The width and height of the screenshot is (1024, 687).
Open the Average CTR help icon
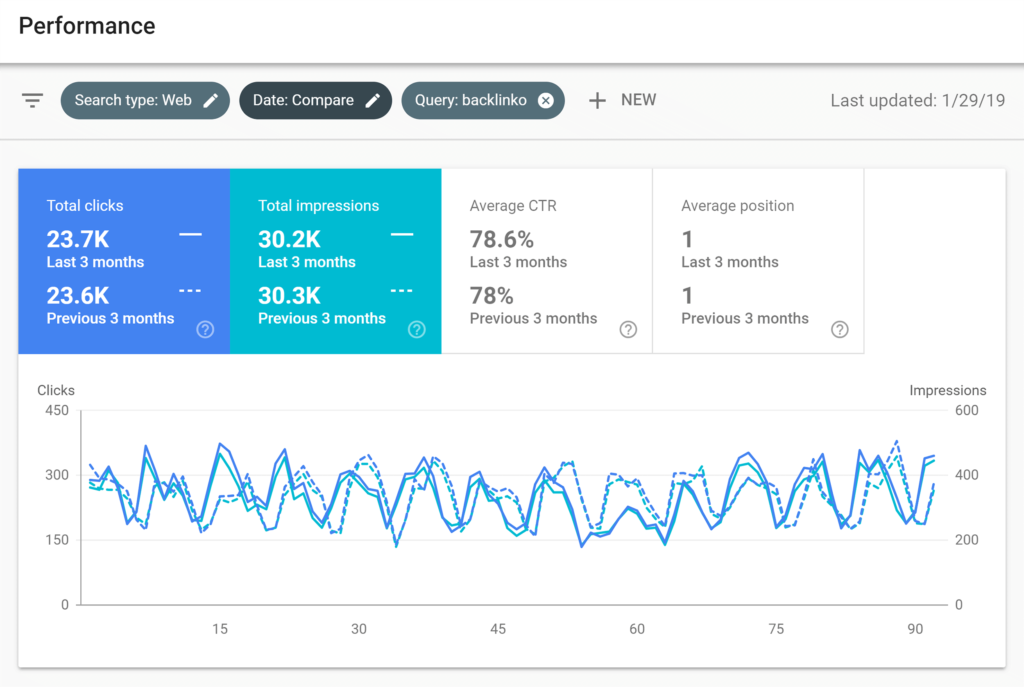pos(628,329)
